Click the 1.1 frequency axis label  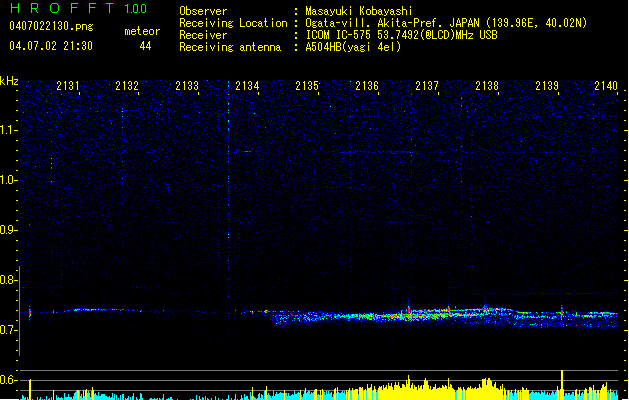click(8, 130)
